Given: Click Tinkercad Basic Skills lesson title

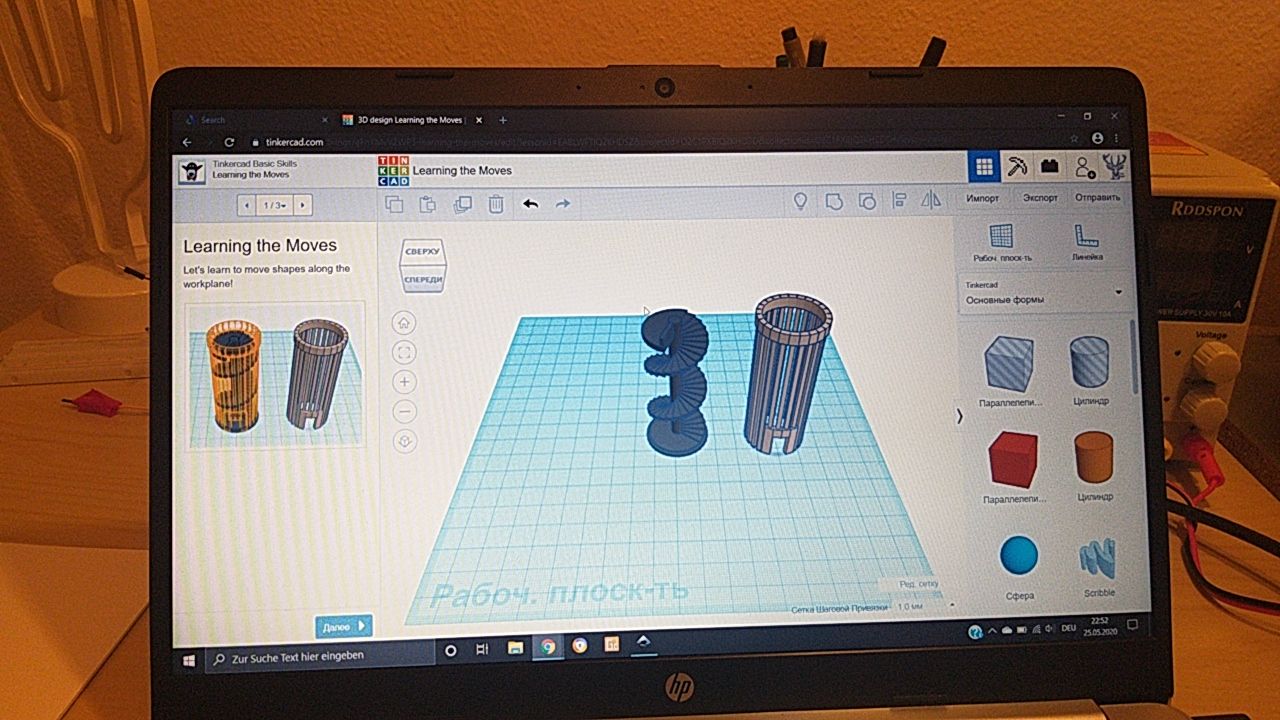Looking at the screenshot, I should coord(255,164).
